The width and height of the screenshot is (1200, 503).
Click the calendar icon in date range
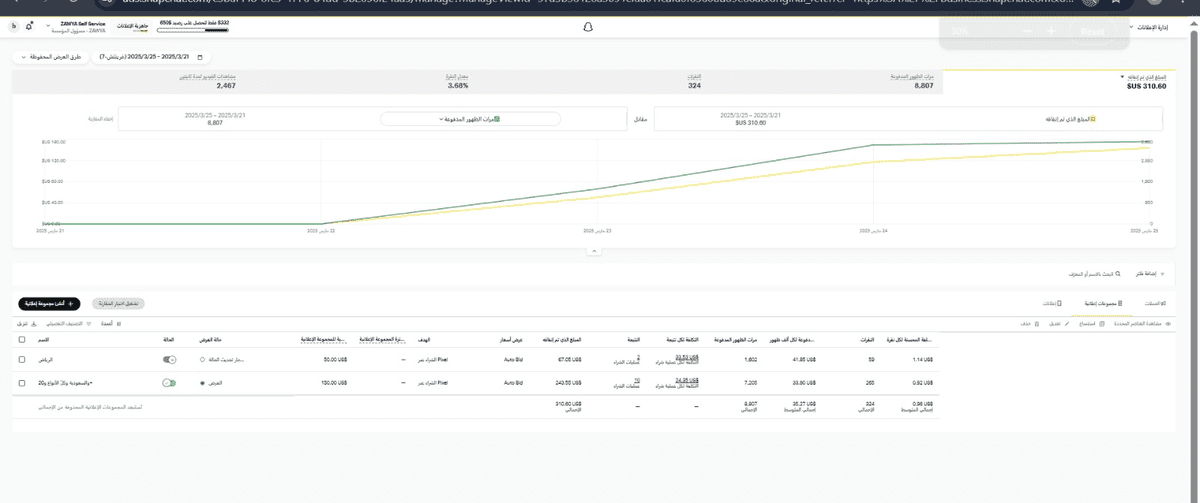[200, 58]
